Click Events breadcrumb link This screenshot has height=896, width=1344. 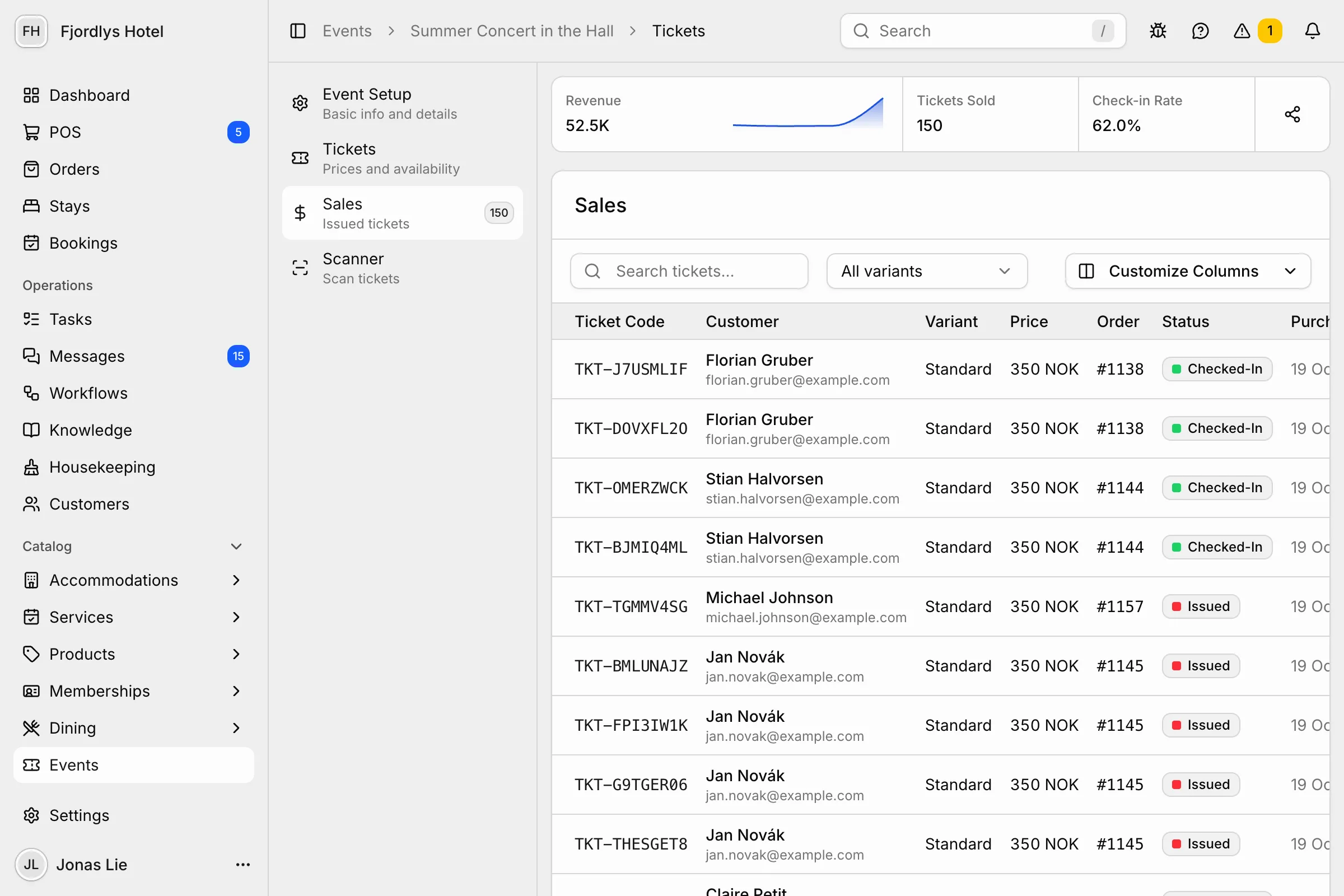[347, 31]
